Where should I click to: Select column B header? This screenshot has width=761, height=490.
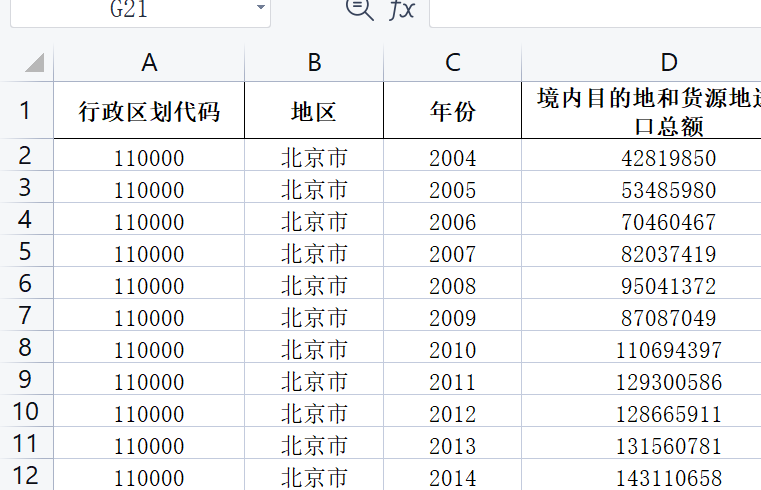[314, 63]
